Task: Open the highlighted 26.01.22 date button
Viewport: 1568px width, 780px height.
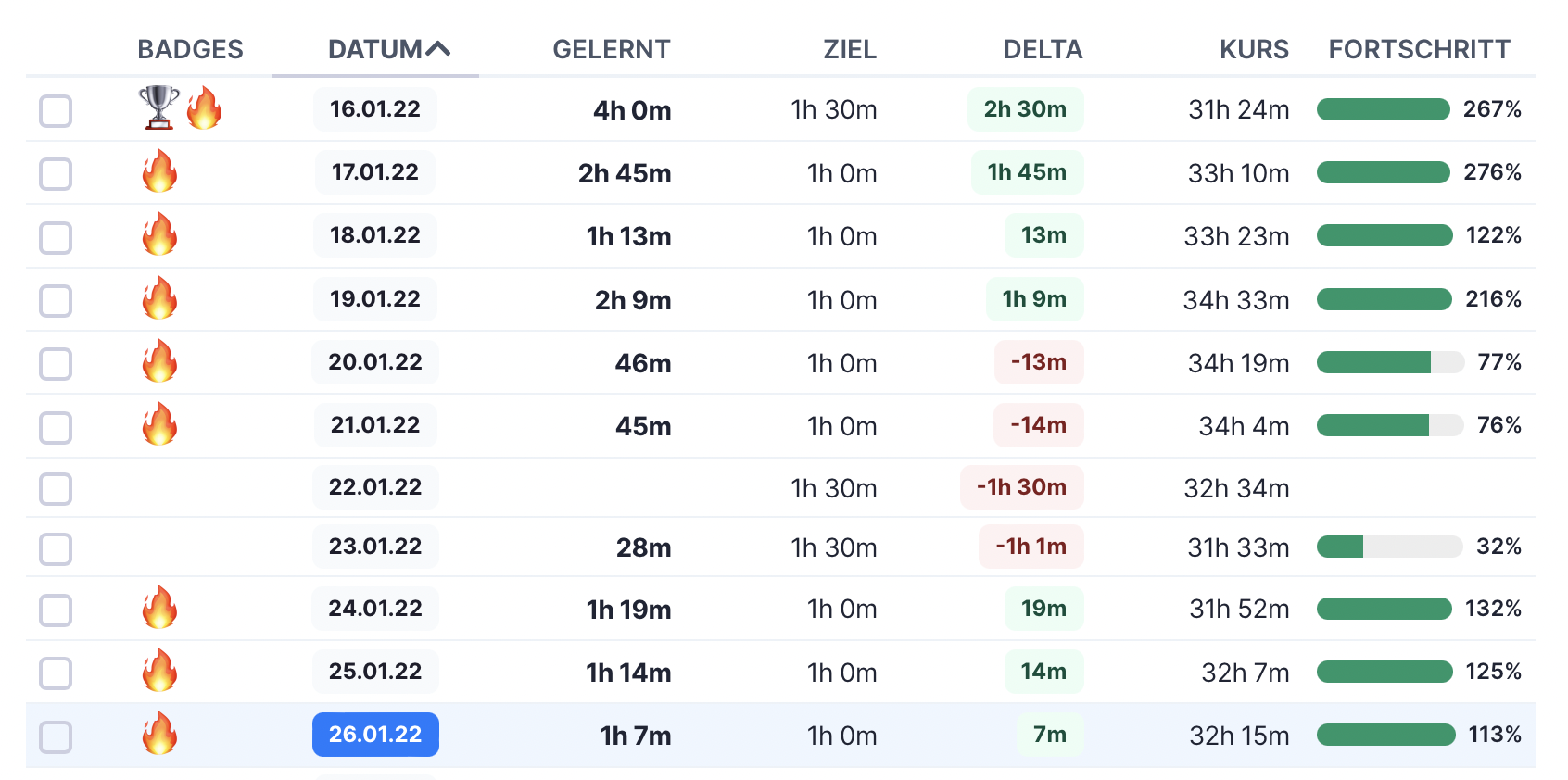Action: tap(375, 735)
